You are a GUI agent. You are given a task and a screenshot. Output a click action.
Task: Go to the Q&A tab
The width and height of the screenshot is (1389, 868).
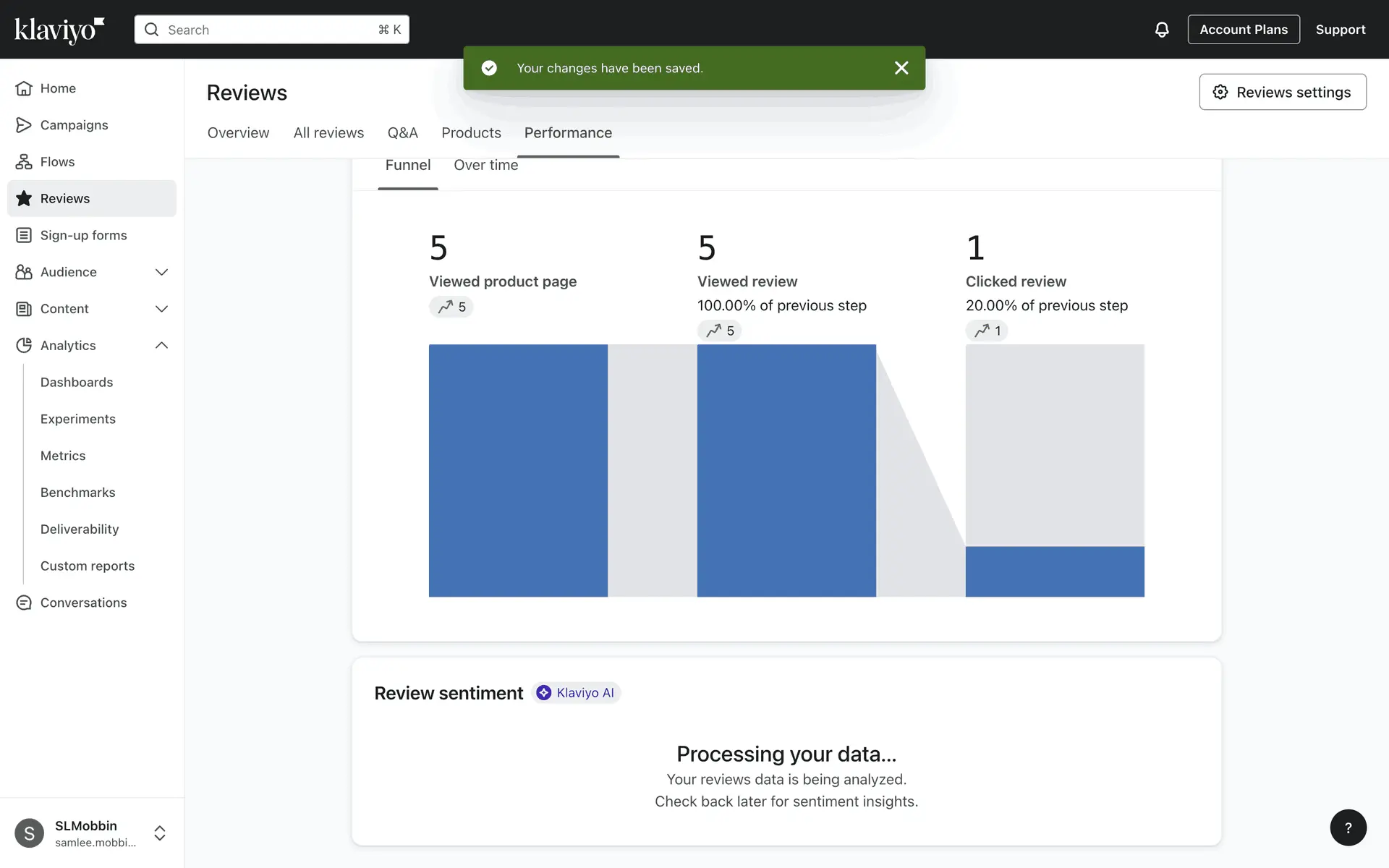coord(402,133)
